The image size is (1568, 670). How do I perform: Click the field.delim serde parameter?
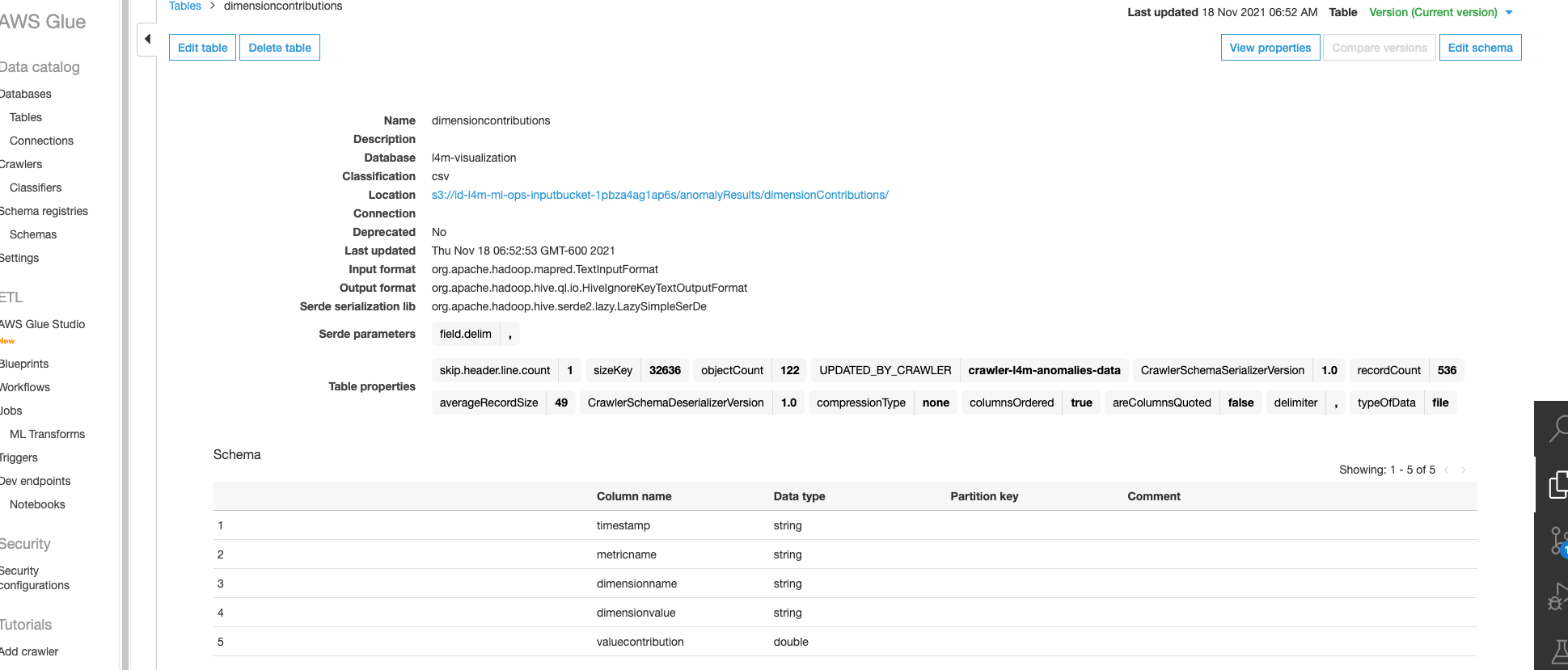pos(475,334)
